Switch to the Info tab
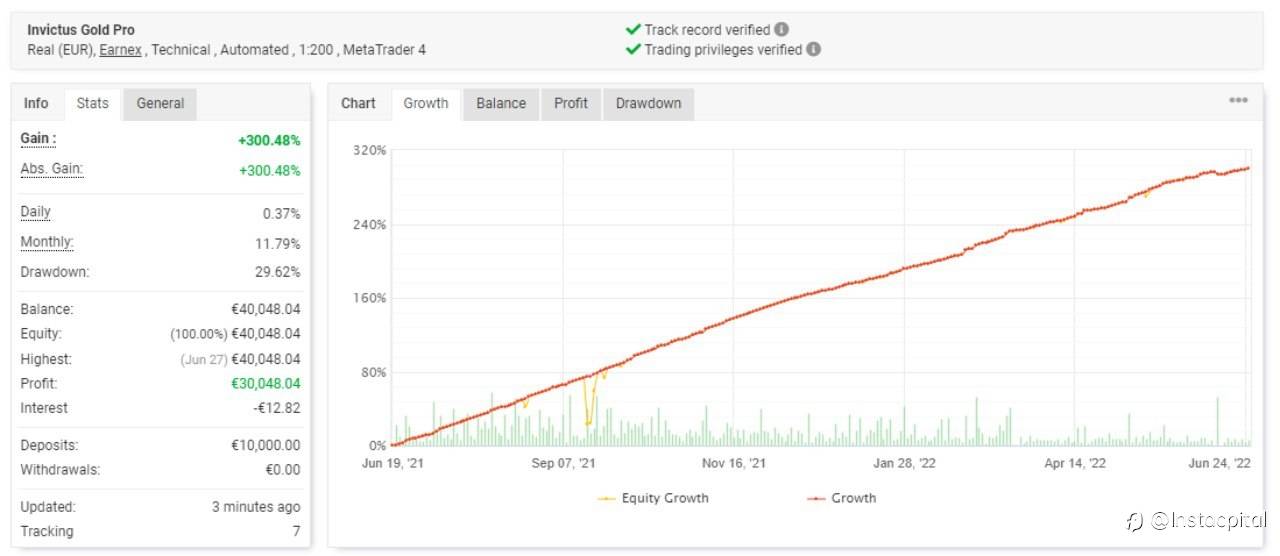1280x556 pixels. coord(36,103)
